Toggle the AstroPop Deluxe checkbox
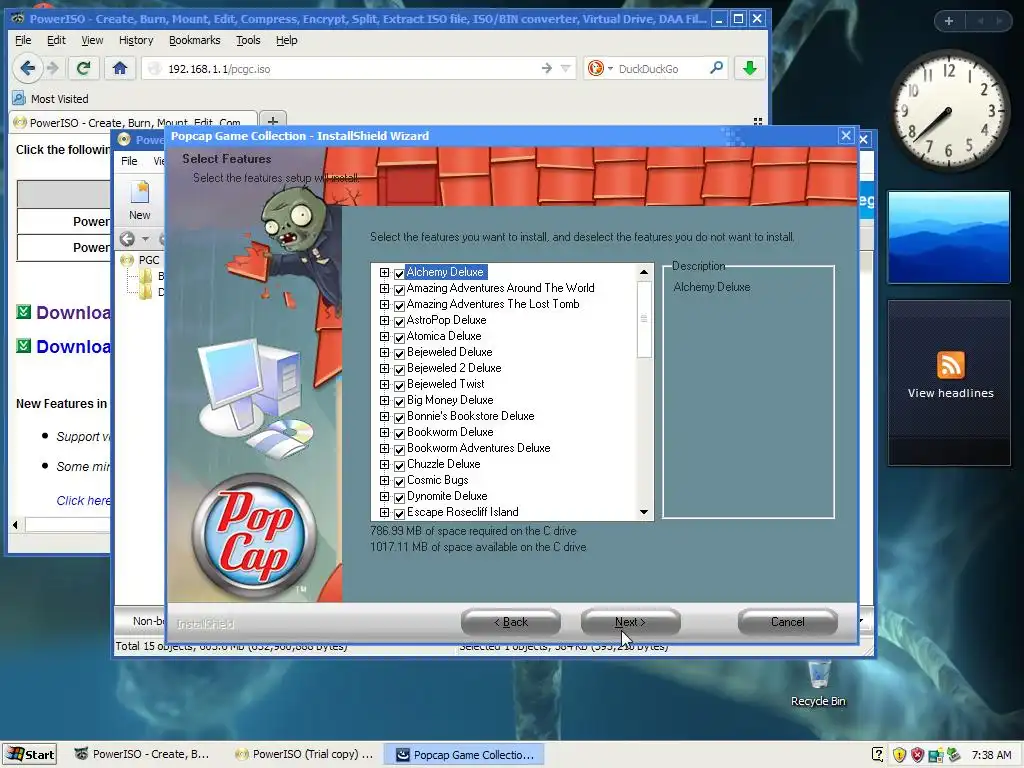 (400, 321)
